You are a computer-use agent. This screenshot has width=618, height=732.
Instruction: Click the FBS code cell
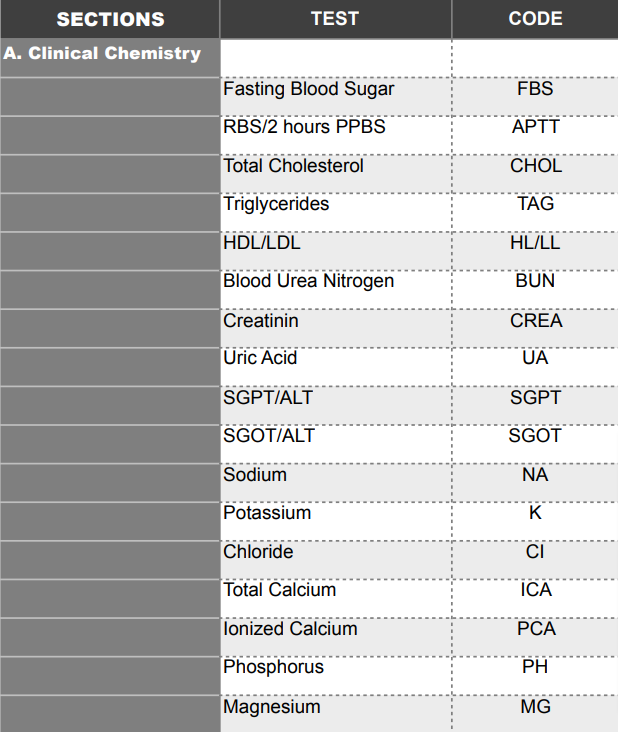pos(535,89)
